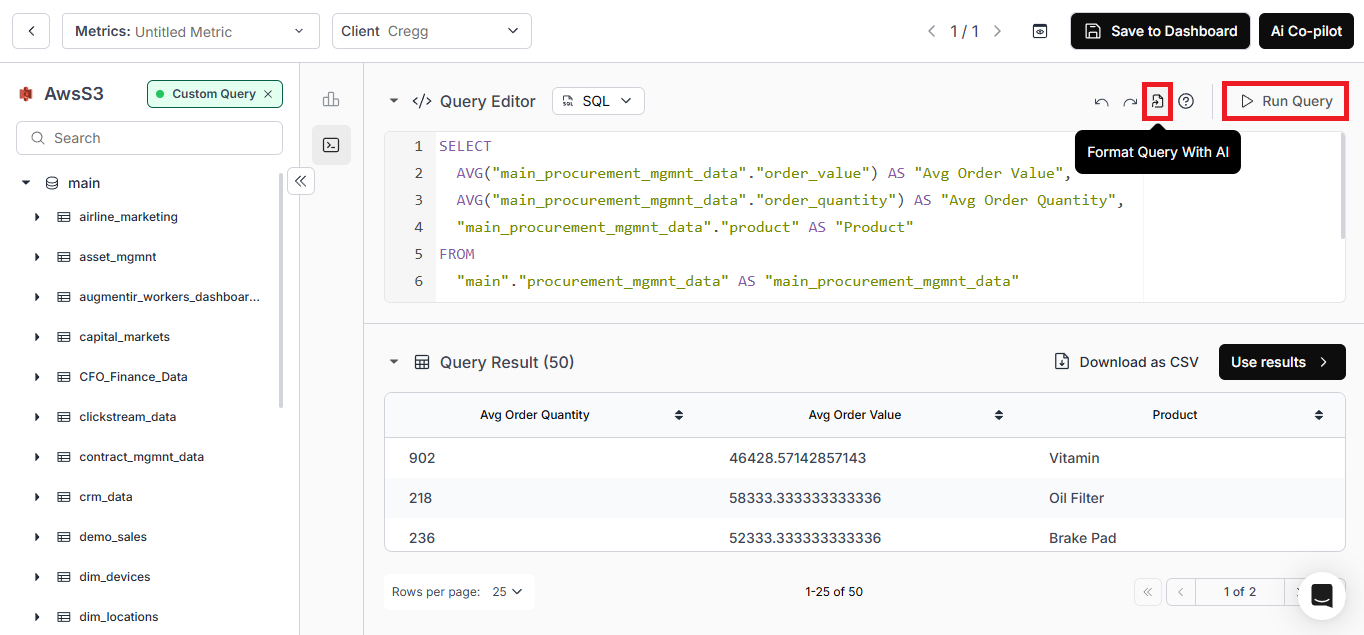Open query help icon
Image resolution: width=1364 pixels, height=635 pixels.
pos(1186,101)
